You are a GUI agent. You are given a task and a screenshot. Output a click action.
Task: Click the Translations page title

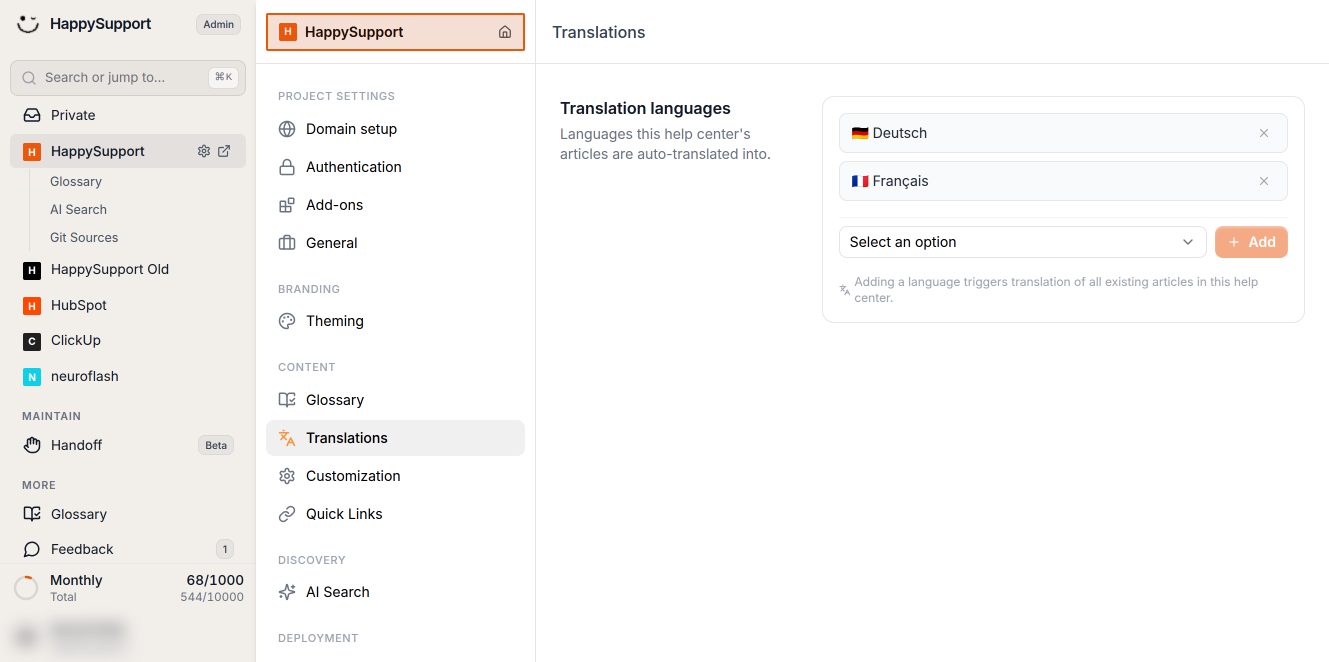[599, 32]
